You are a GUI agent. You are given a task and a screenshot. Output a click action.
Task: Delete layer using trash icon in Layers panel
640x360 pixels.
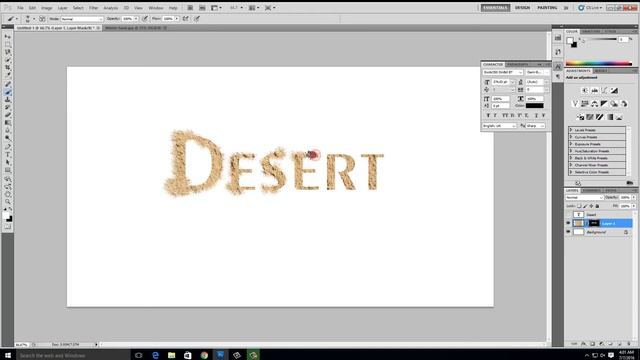(x=629, y=344)
